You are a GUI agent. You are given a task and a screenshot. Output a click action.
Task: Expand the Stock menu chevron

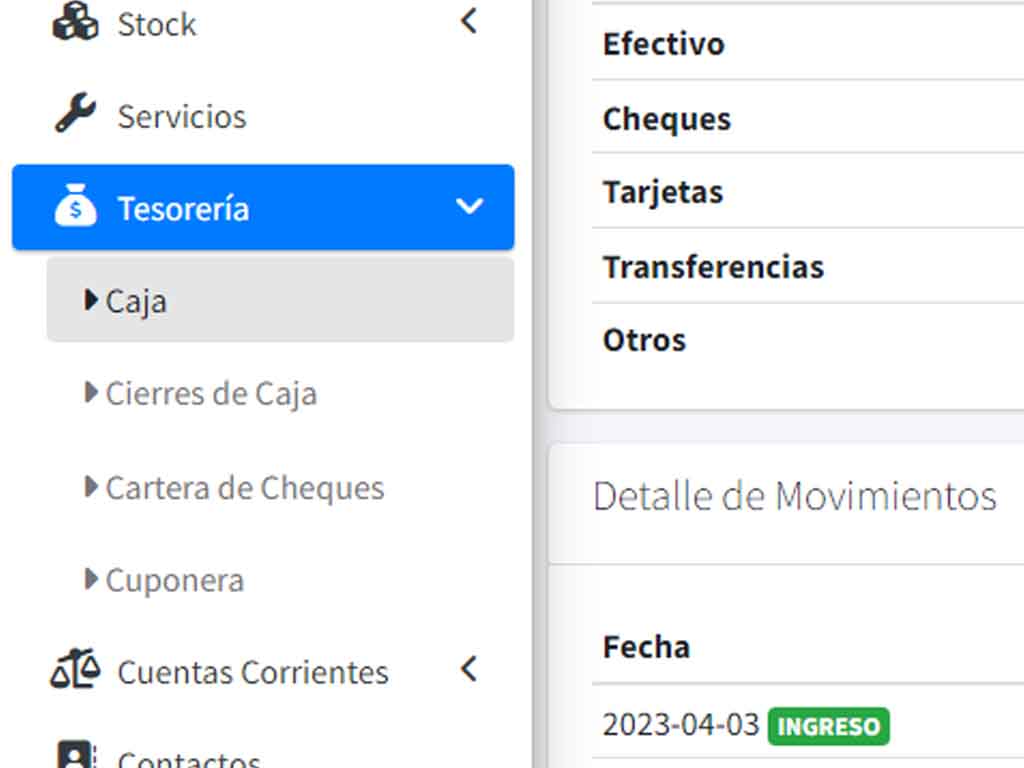(x=469, y=22)
